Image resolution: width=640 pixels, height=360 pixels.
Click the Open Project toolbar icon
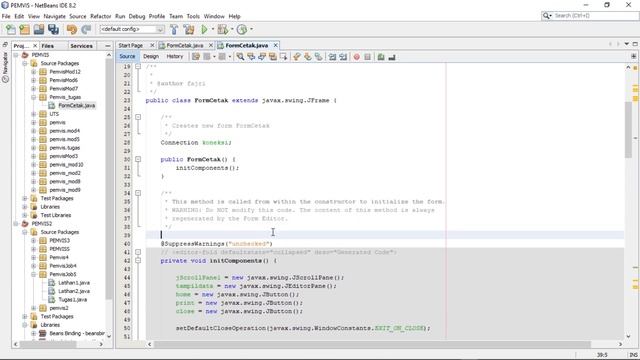pos(39,29)
